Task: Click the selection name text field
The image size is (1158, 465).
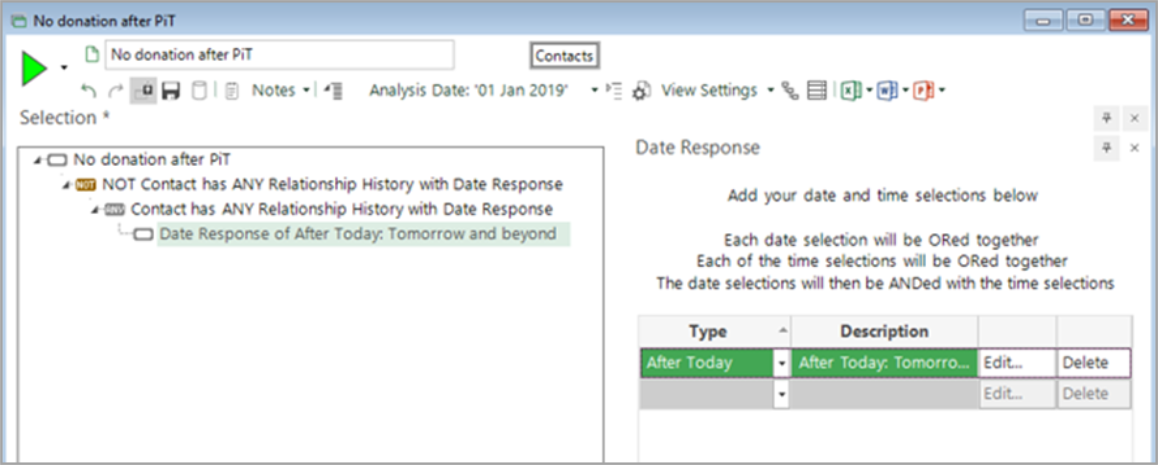Action: point(279,55)
